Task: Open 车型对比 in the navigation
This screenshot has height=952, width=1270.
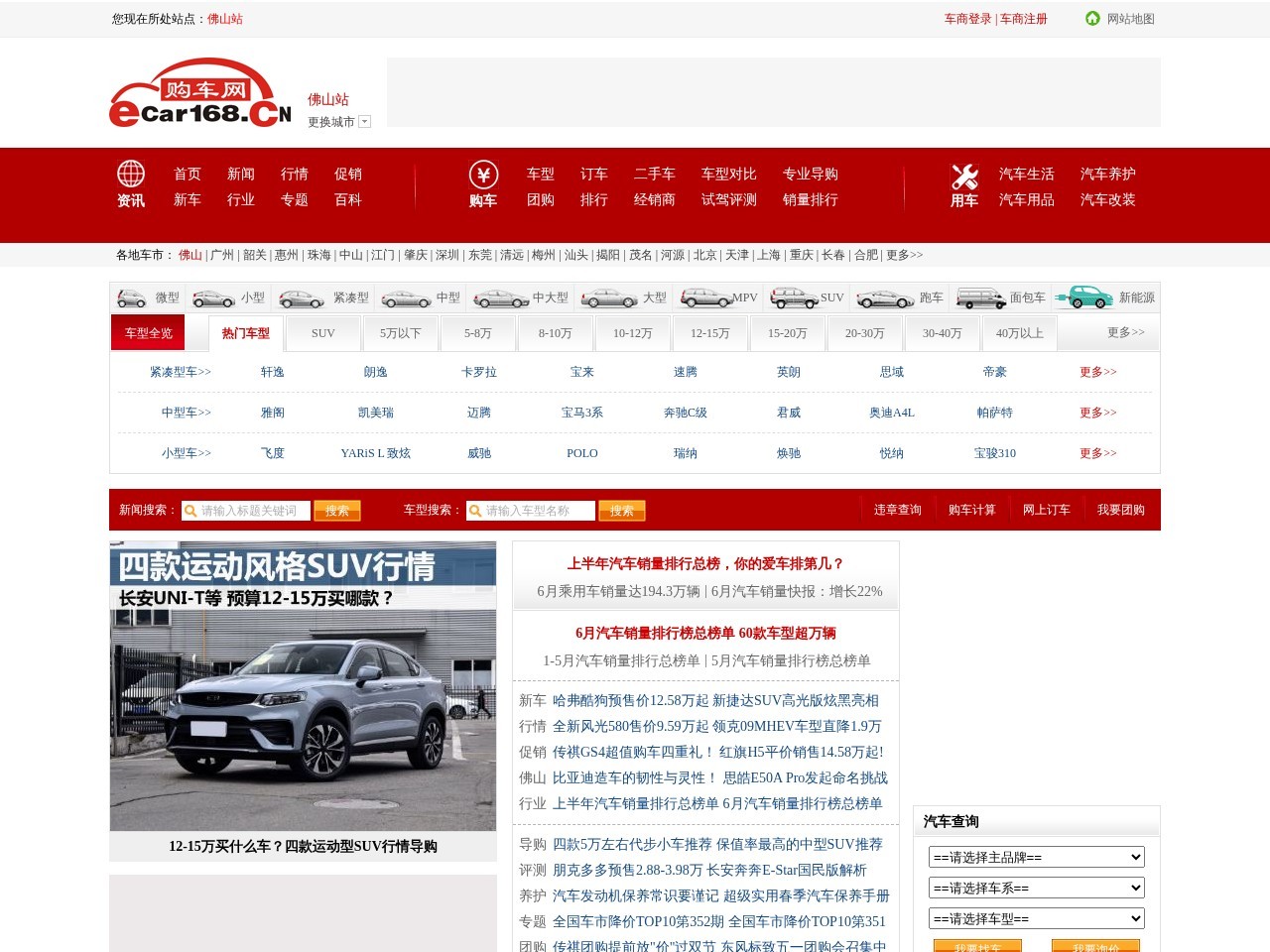Action: 729,174
